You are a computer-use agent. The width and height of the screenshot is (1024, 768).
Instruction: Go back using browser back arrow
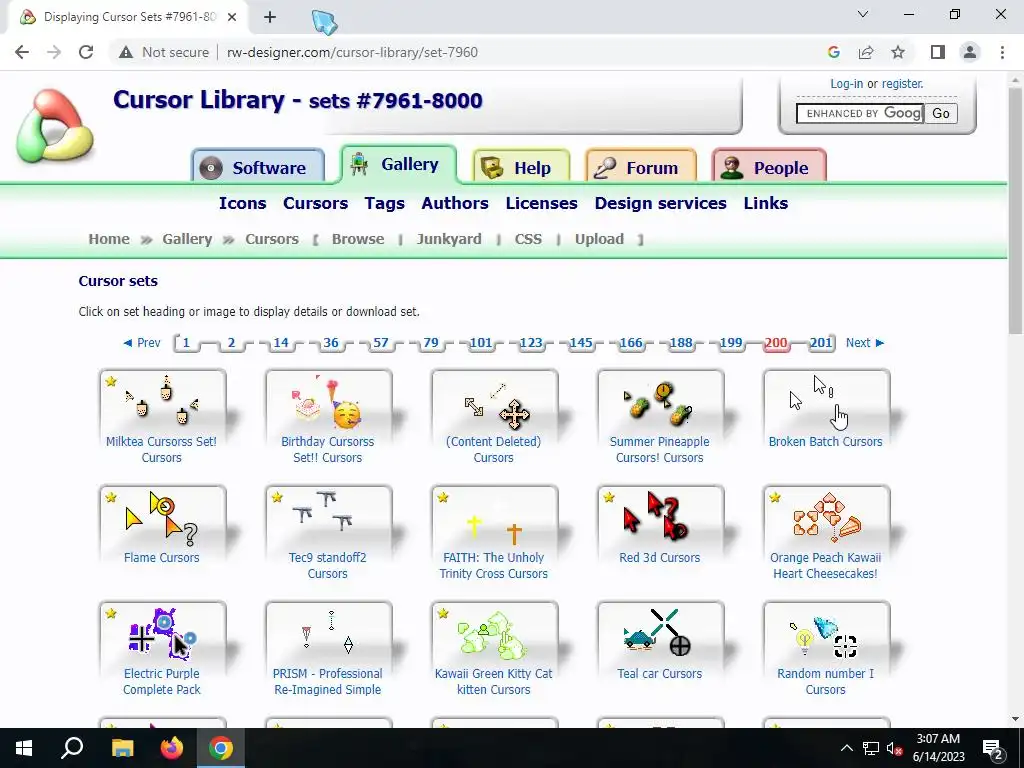click(x=22, y=52)
